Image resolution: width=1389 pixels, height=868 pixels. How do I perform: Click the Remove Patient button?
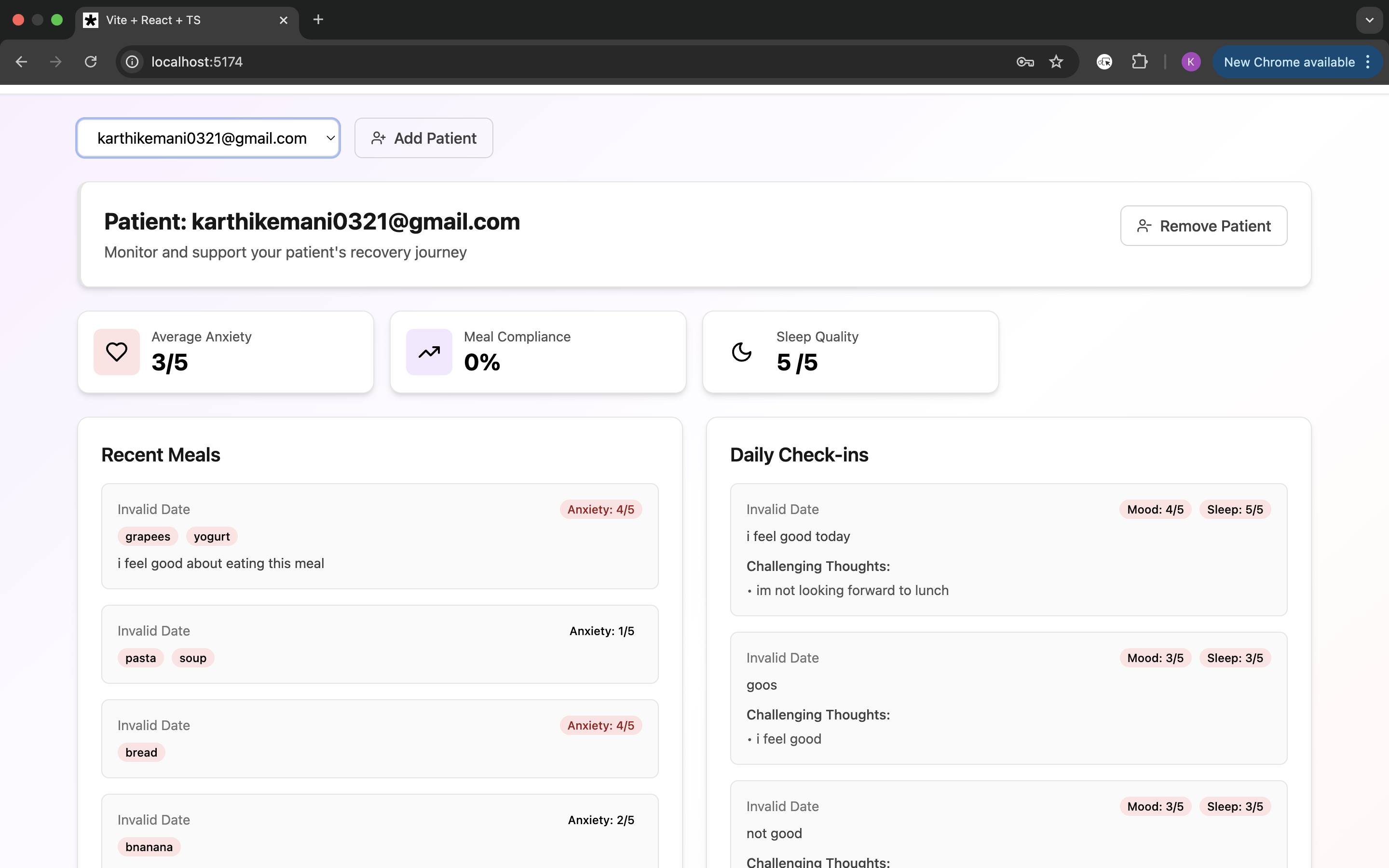pos(1204,226)
